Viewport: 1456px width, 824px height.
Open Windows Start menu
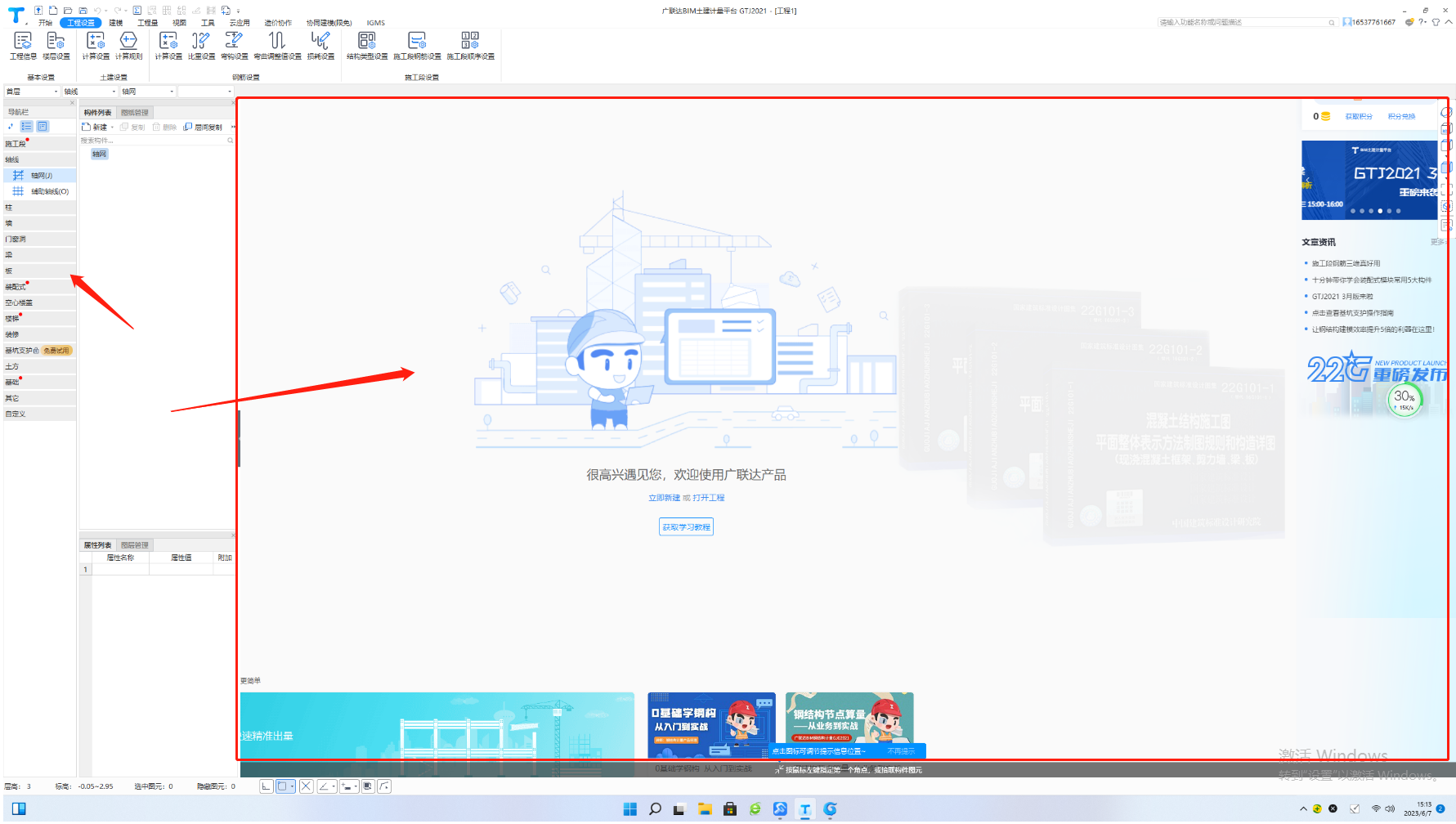tap(629, 809)
